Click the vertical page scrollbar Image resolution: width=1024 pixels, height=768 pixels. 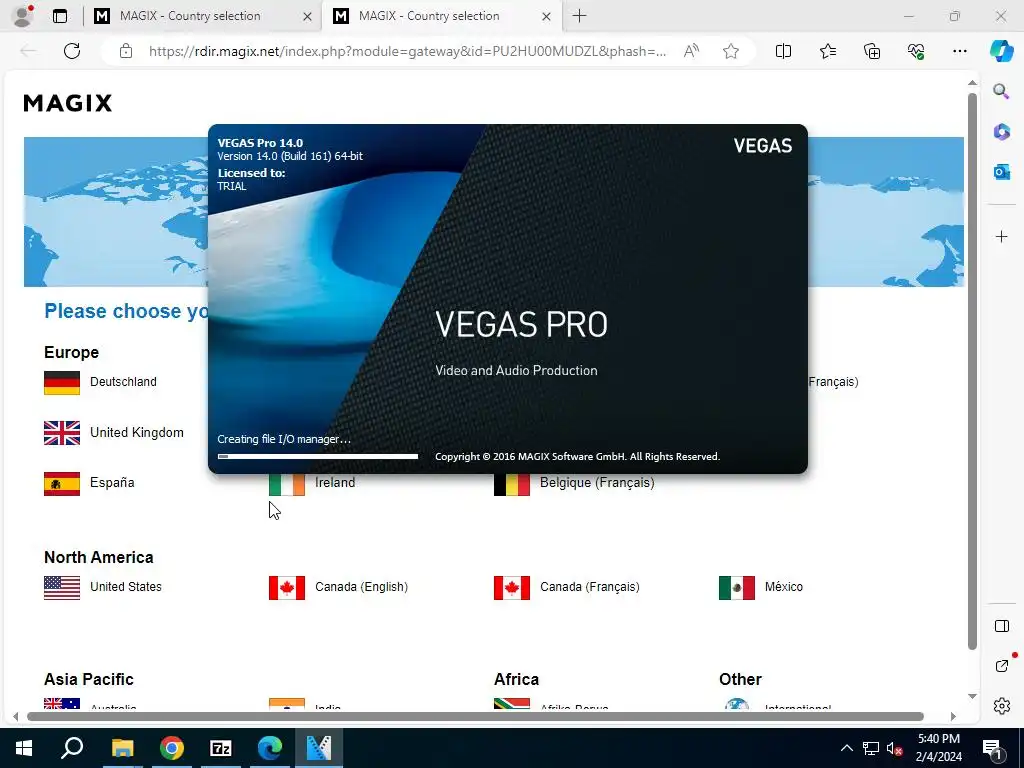point(972,371)
